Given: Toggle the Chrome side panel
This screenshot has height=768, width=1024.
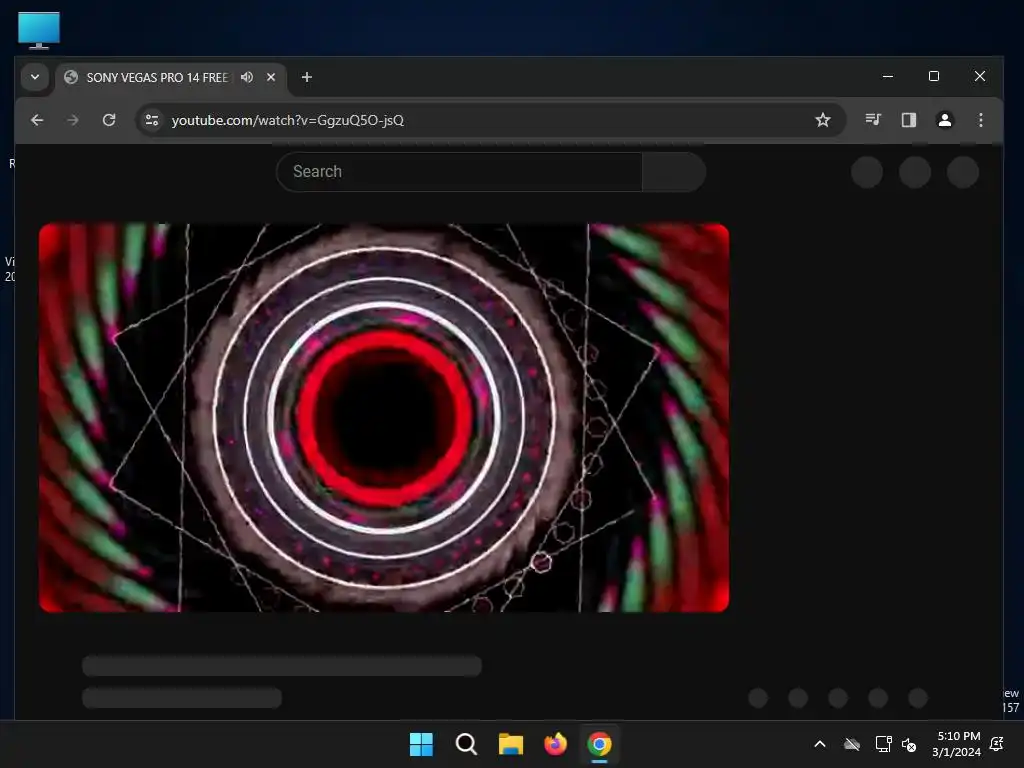Looking at the screenshot, I should coord(908,120).
